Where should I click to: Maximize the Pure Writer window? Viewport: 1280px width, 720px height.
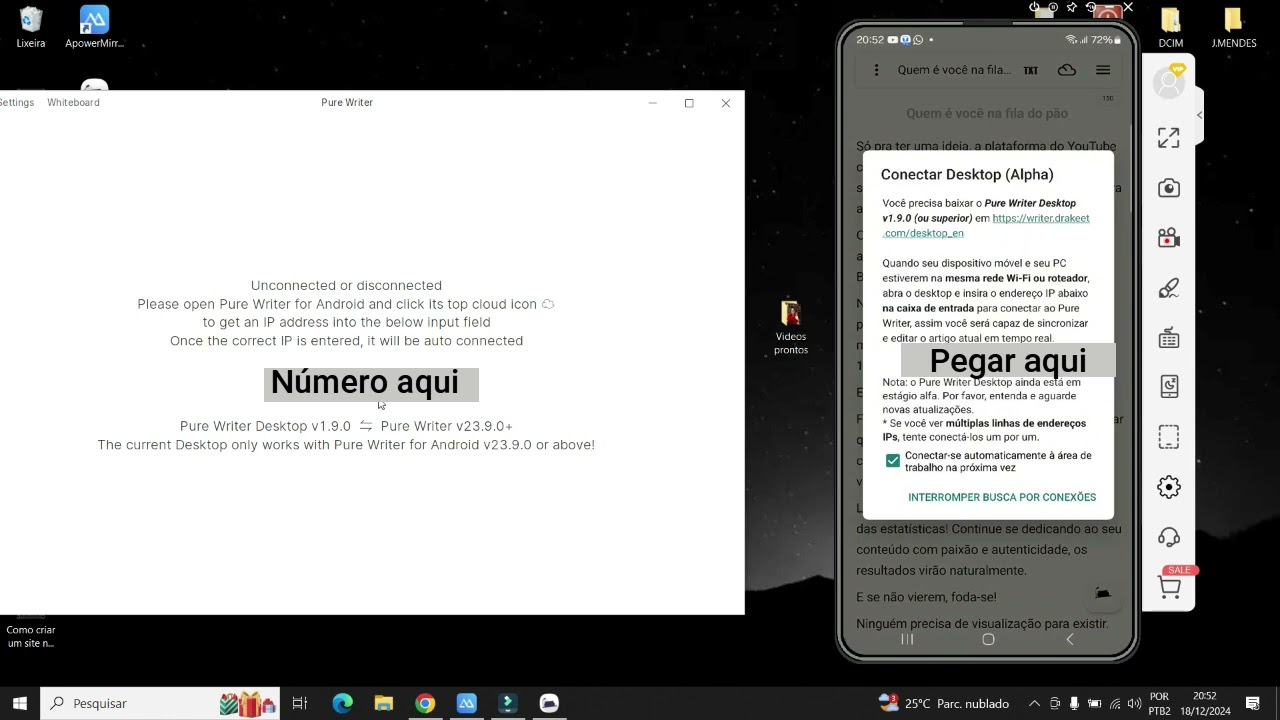(689, 103)
